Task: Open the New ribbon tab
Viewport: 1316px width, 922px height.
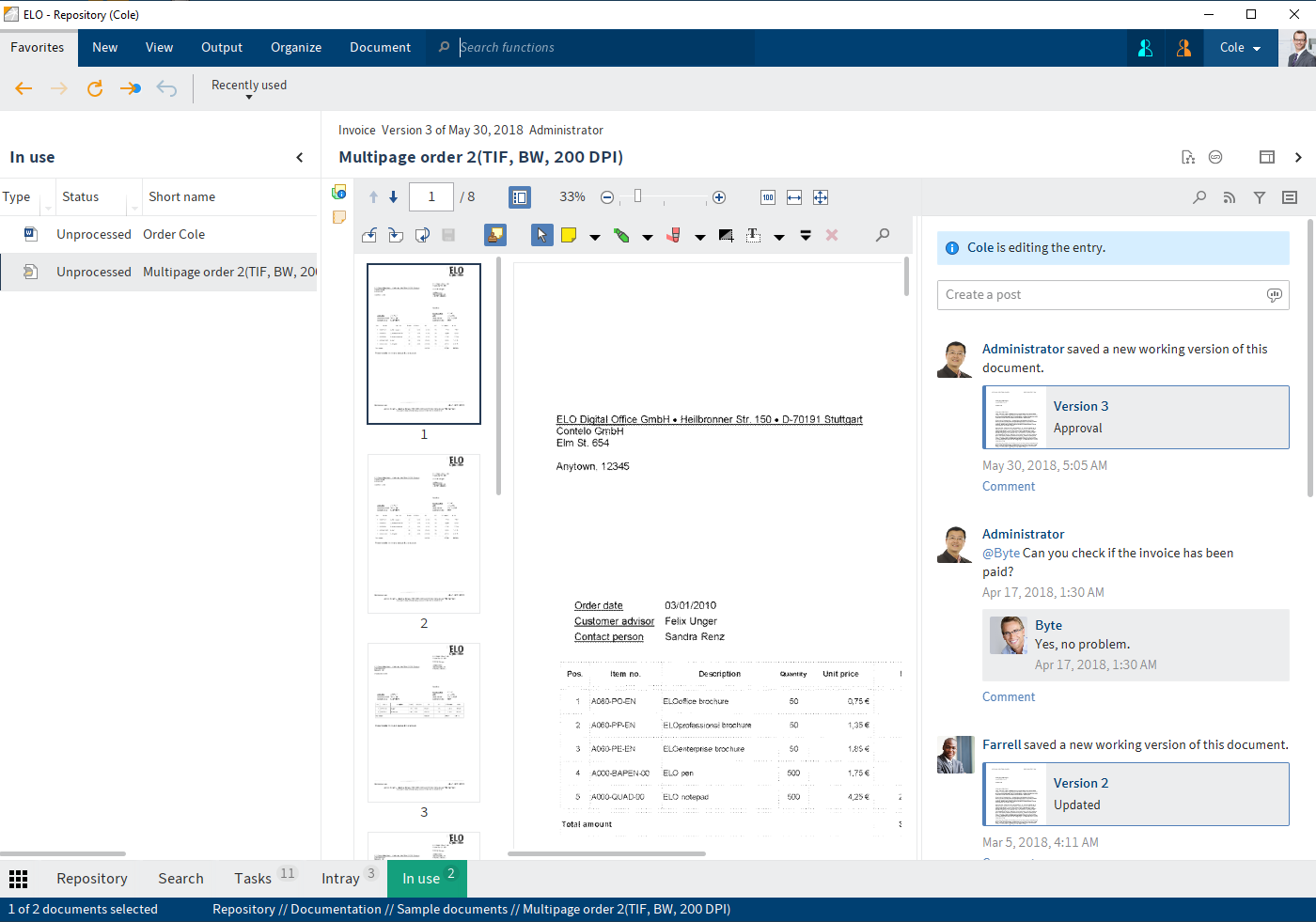Action: click(x=105, y=48)
